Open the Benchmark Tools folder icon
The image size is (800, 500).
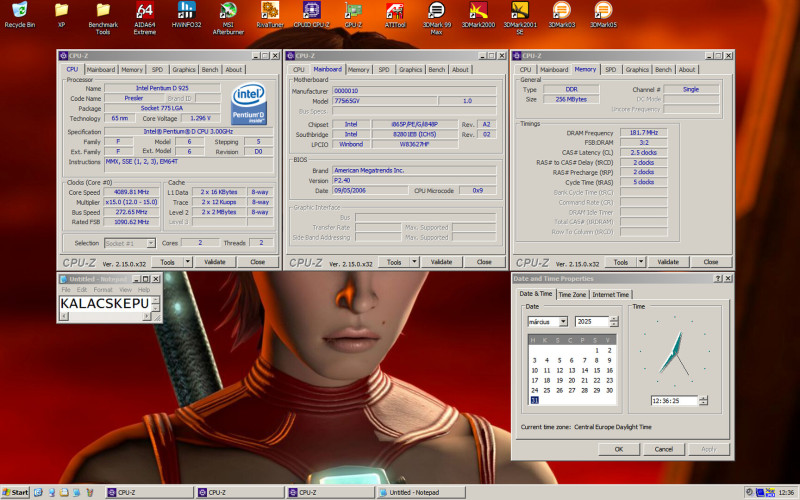(x=103, y=18)
